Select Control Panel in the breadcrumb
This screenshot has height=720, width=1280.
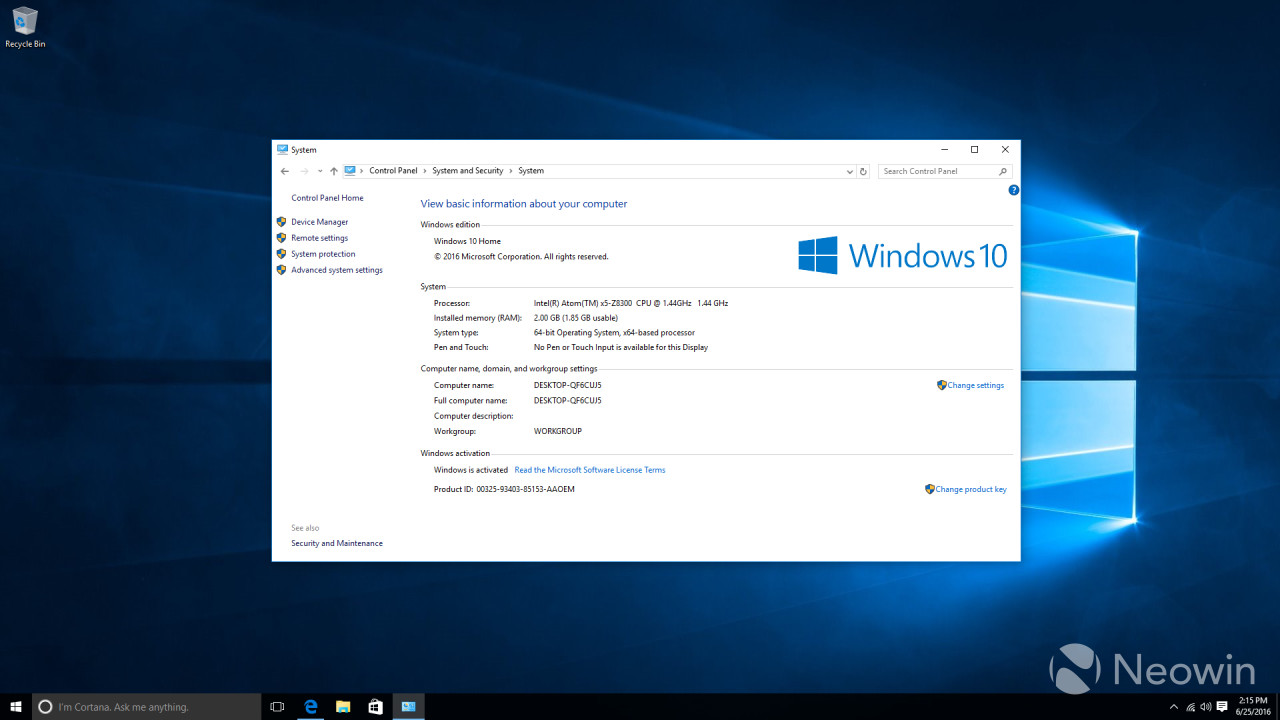coord(393,171)
